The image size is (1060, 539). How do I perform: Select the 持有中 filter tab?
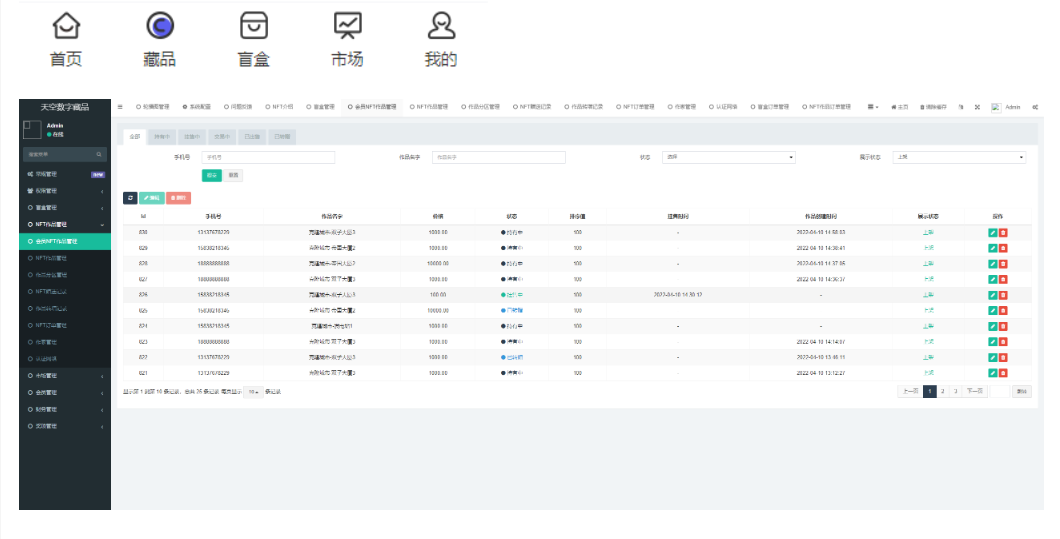pos(162,137)
